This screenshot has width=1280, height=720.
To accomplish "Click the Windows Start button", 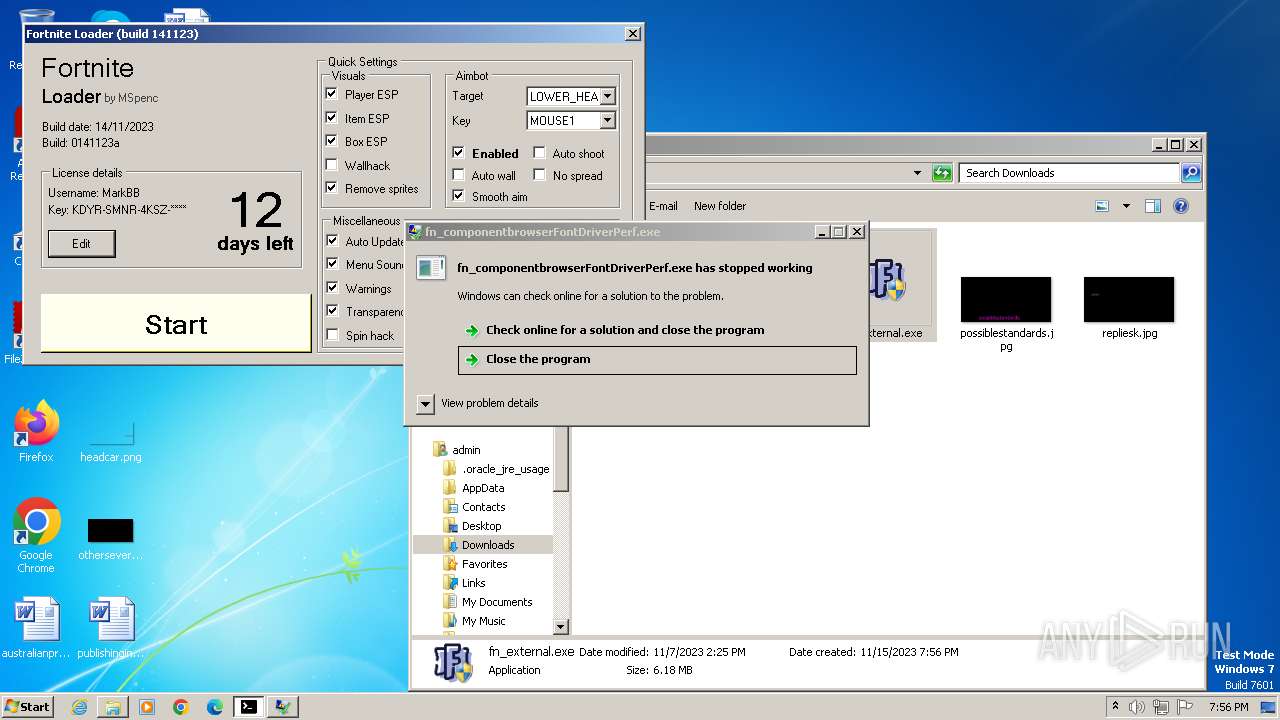I will pyautogui.click(x=27, y=706).
